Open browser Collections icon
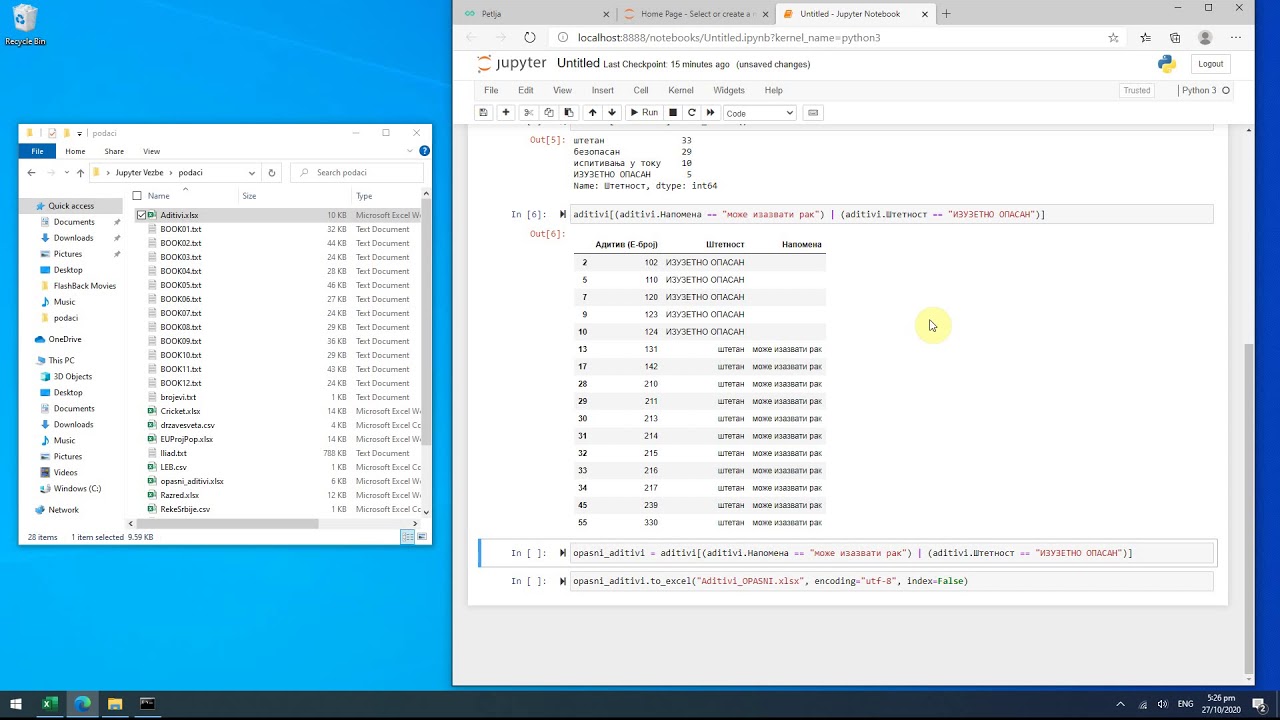Viewport: 1280px width, 720px height. [1175, 38]
